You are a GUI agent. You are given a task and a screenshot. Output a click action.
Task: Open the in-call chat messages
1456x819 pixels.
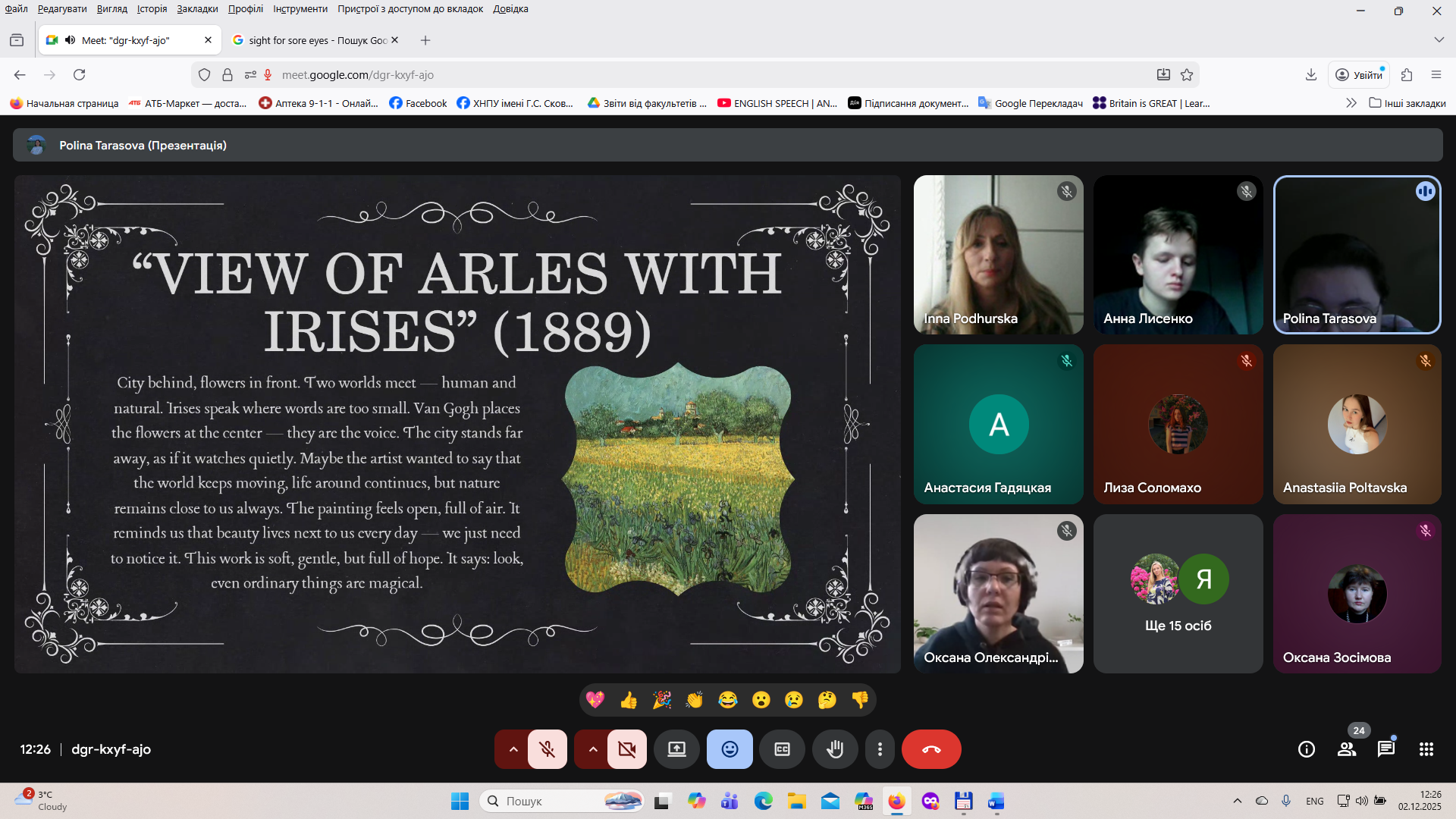pyautogui.click(x=1386, y=749)
